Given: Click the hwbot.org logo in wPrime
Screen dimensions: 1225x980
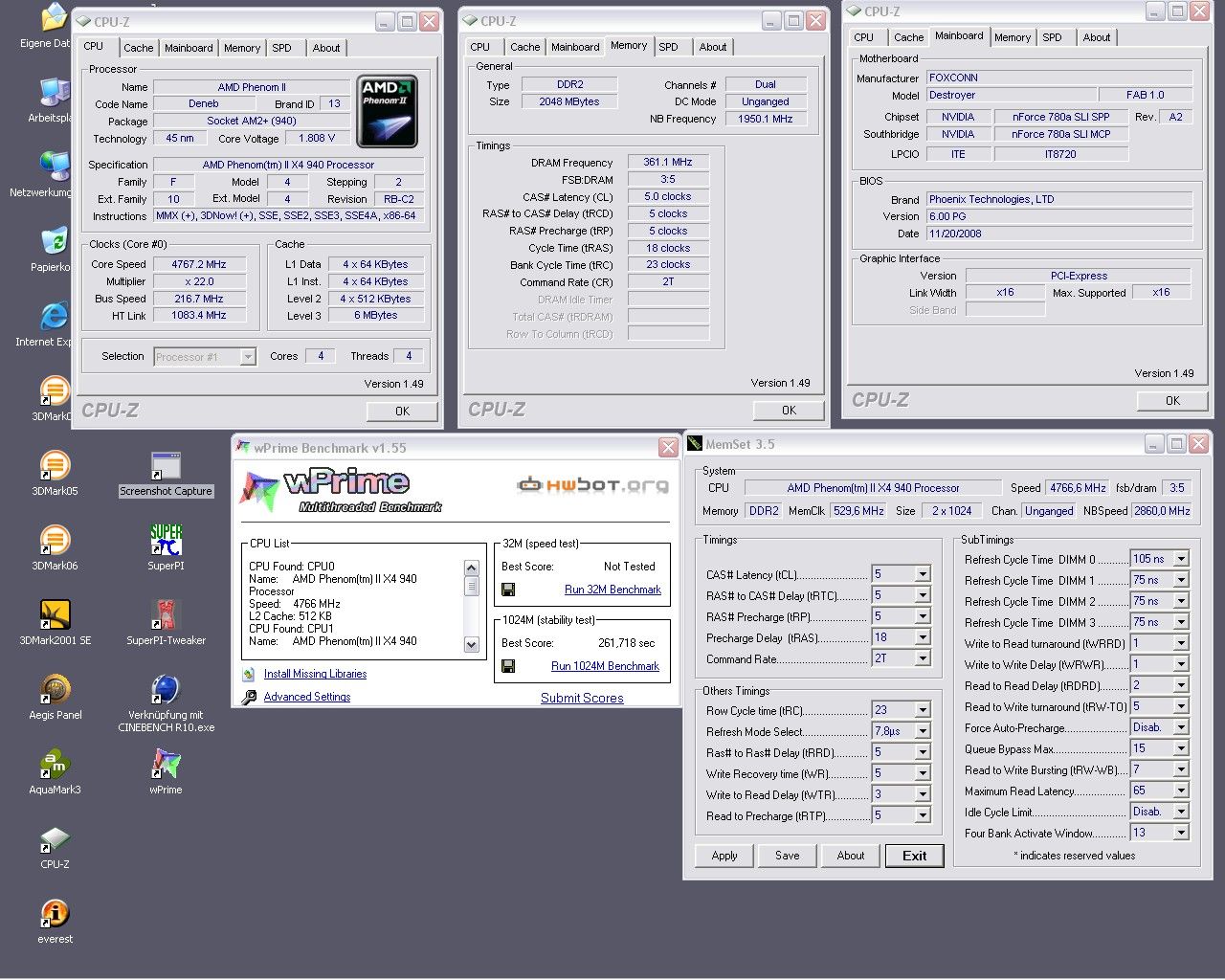Looking at the screenshot, I should tap(592, 485).
